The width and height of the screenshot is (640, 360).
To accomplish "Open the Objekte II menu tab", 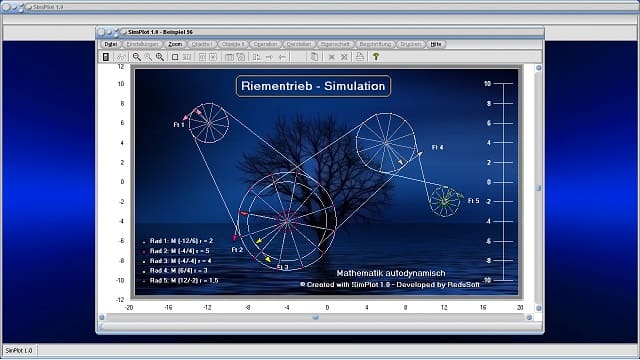I will [233, 44].
